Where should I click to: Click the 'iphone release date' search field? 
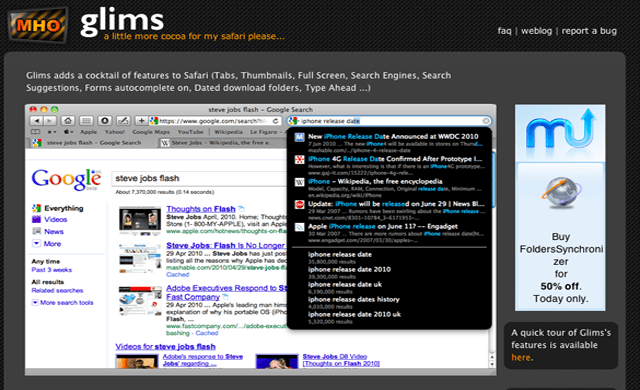[389, 121]
